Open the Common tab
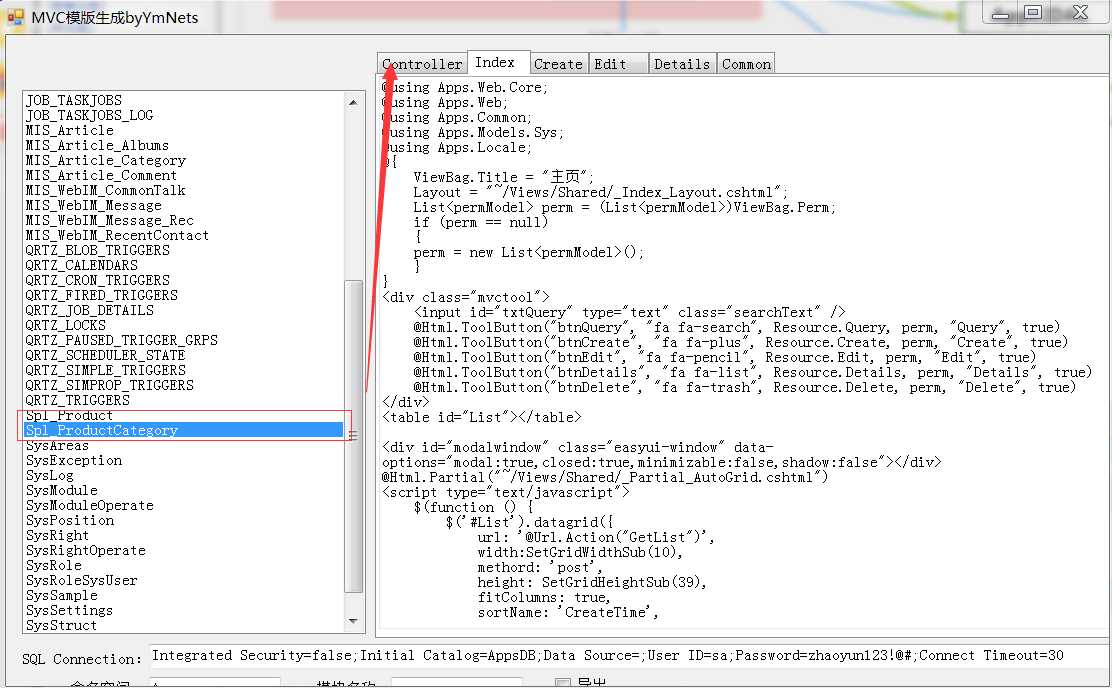Screen dimensions: 1112x688 [x=746, y=64]
